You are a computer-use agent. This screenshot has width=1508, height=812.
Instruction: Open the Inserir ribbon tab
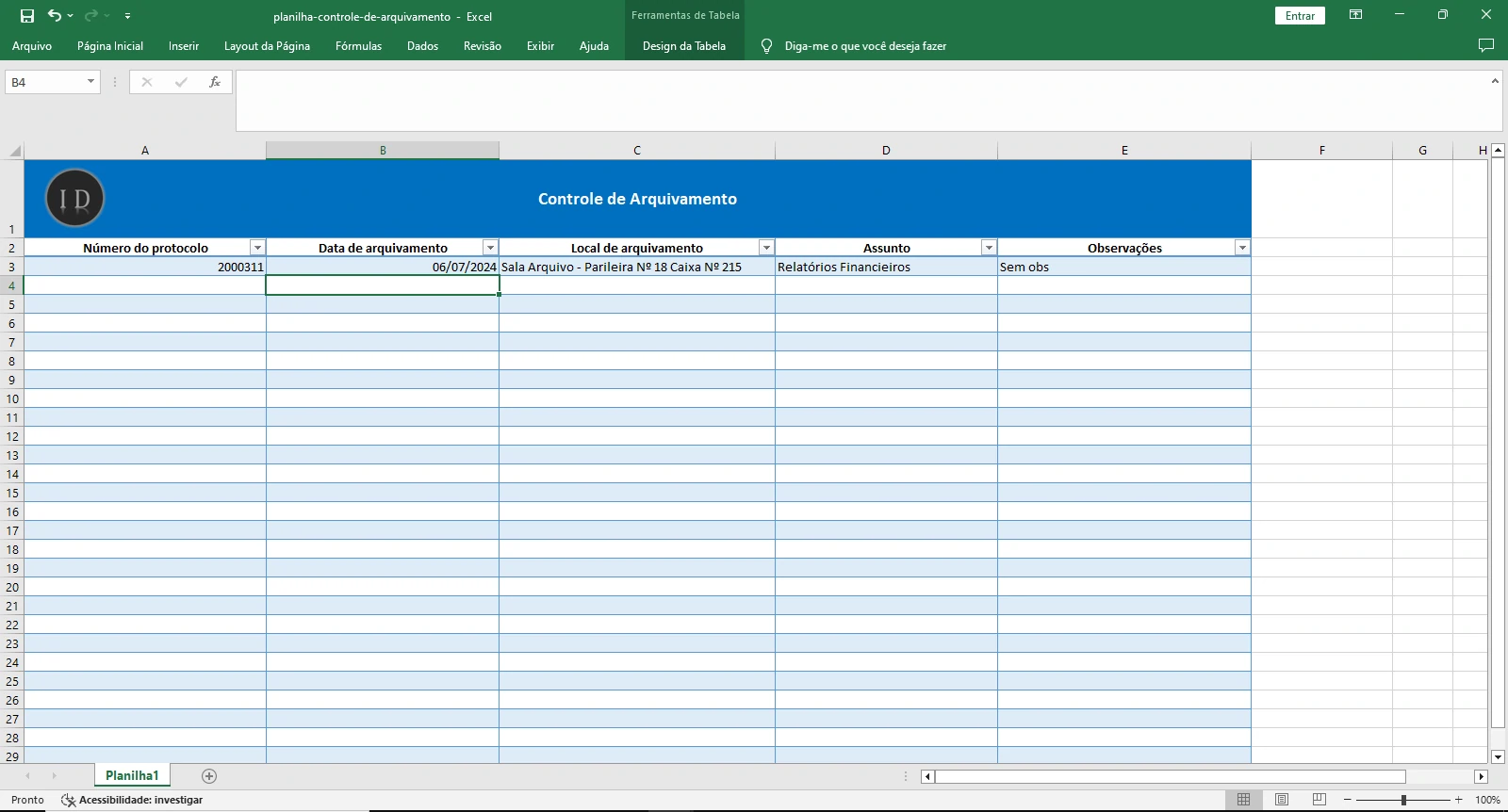(184, 46)
